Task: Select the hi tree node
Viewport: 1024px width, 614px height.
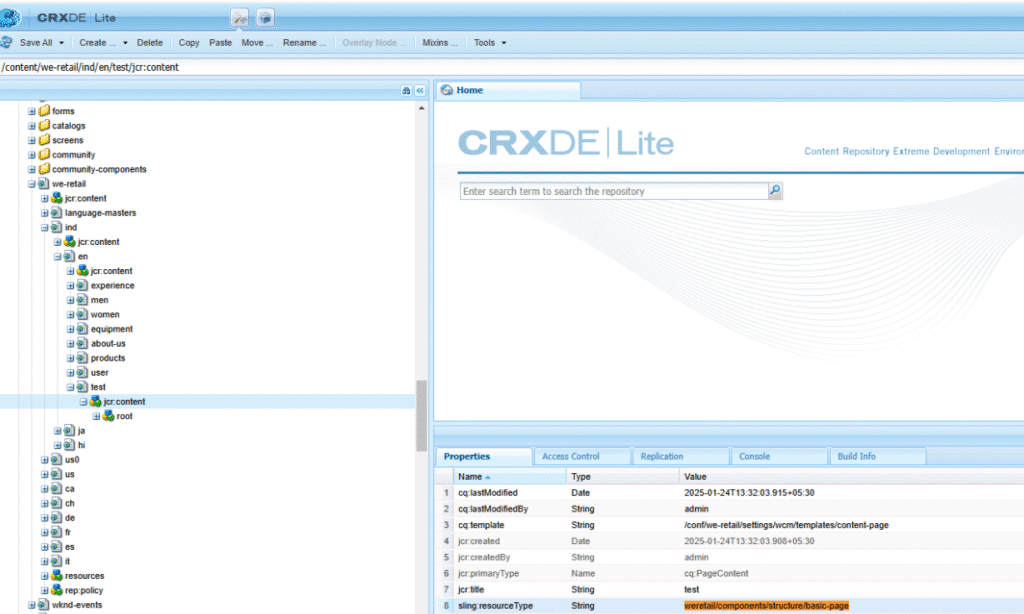Action: (x=81, y=445)
